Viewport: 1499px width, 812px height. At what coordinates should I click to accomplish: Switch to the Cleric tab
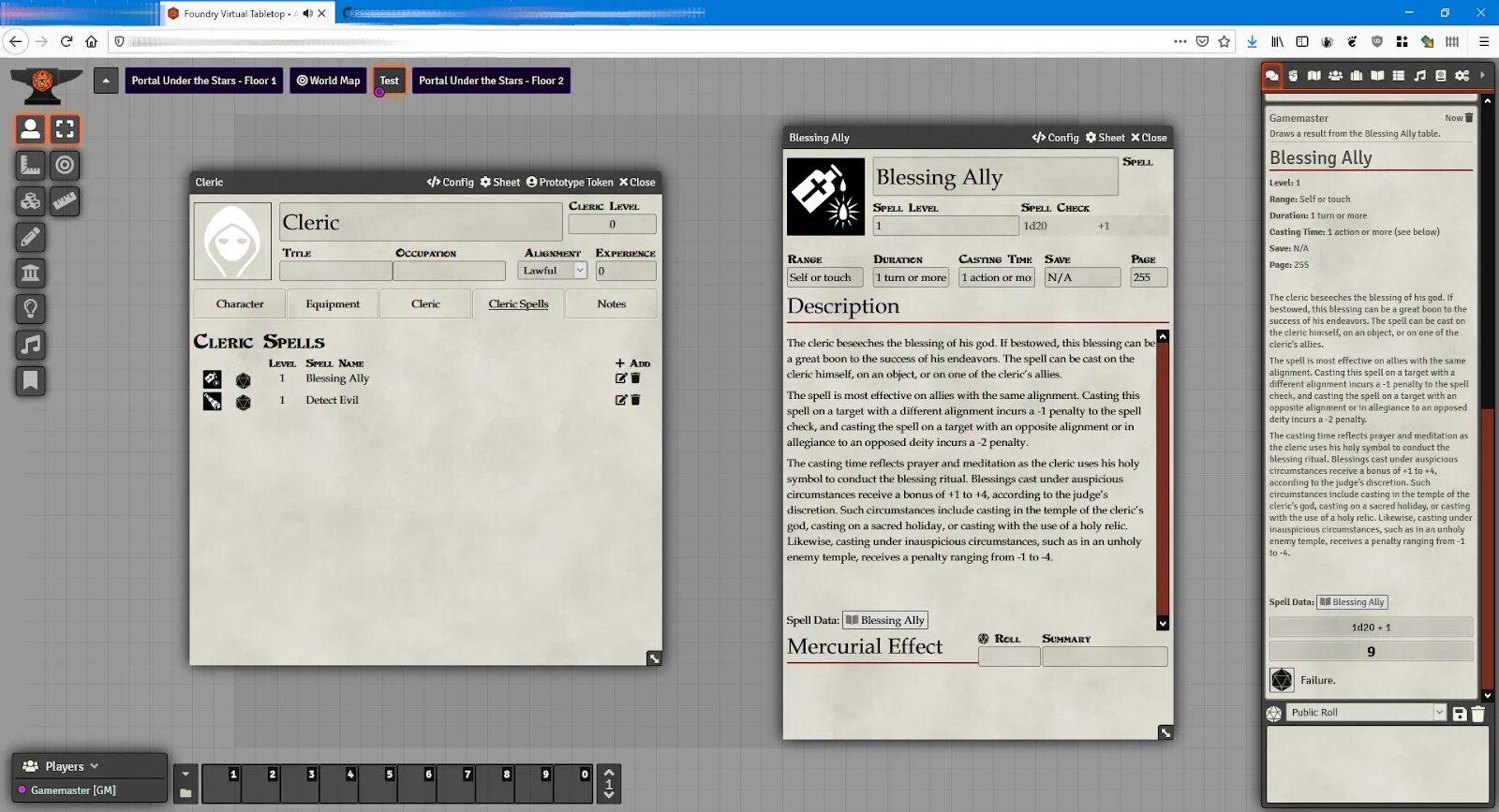[x=425, y=304]
